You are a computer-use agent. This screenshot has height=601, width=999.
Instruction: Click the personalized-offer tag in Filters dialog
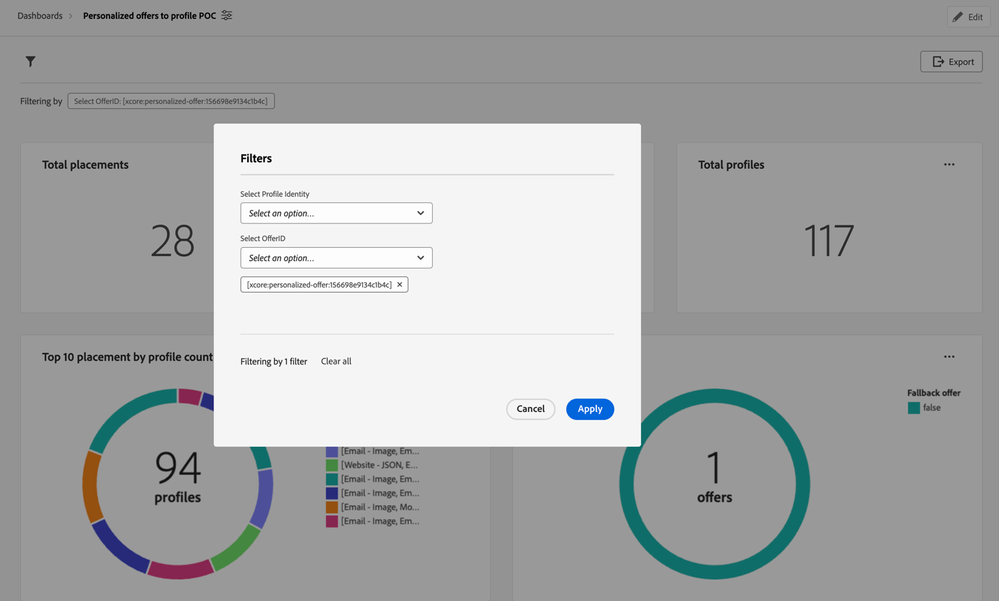318,285
